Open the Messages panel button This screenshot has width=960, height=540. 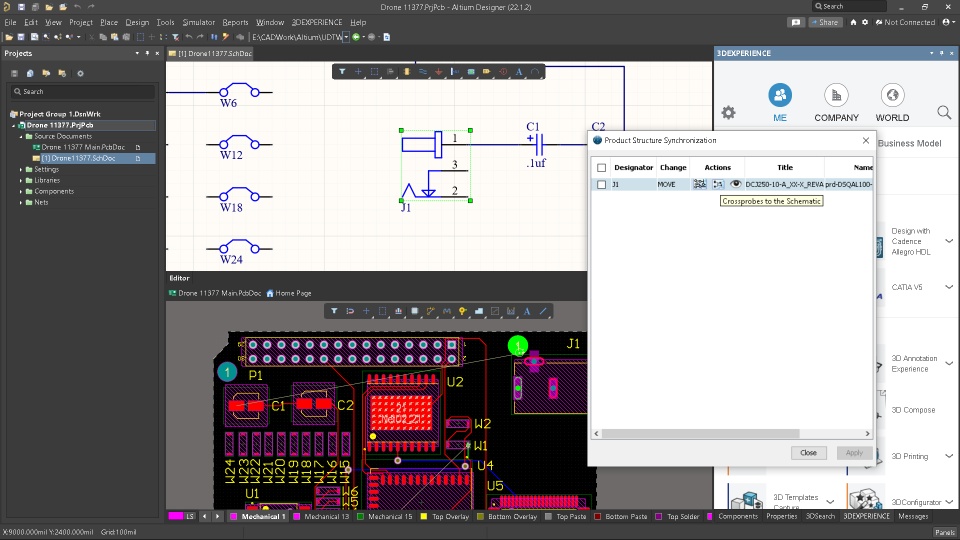[913, 516]
